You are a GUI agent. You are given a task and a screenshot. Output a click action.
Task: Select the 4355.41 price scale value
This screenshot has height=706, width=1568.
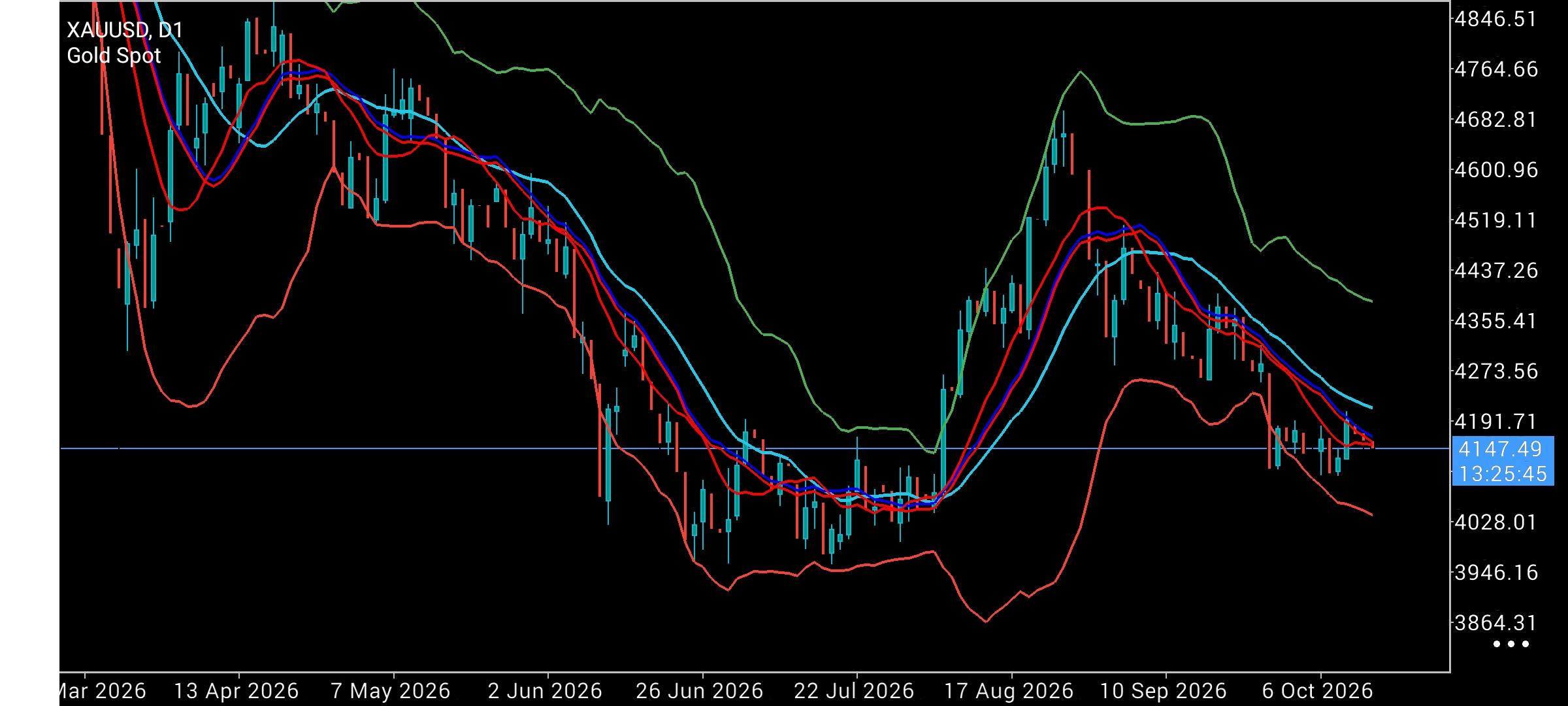[x=1496, y=321]
